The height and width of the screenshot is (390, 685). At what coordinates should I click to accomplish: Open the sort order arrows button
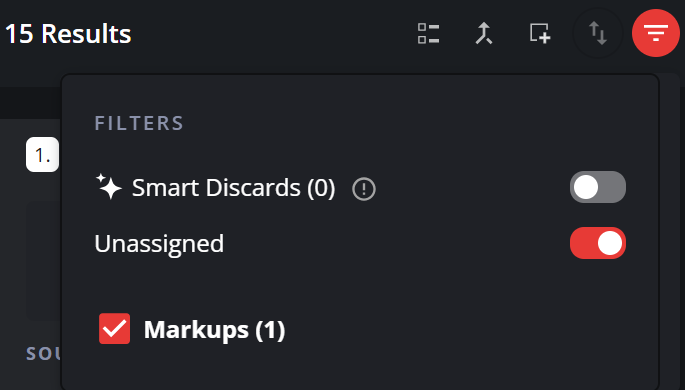[x=598, y=33]
